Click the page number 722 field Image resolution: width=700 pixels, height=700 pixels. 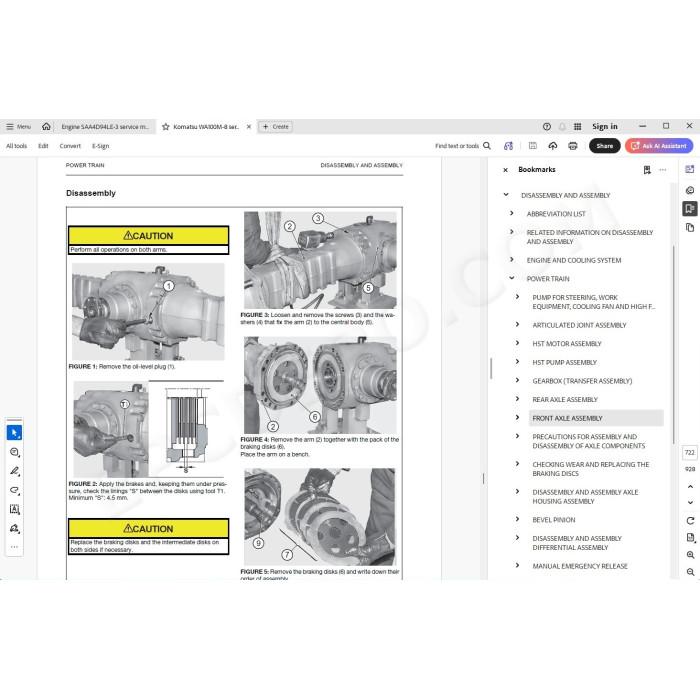click(x=690, y=453)
